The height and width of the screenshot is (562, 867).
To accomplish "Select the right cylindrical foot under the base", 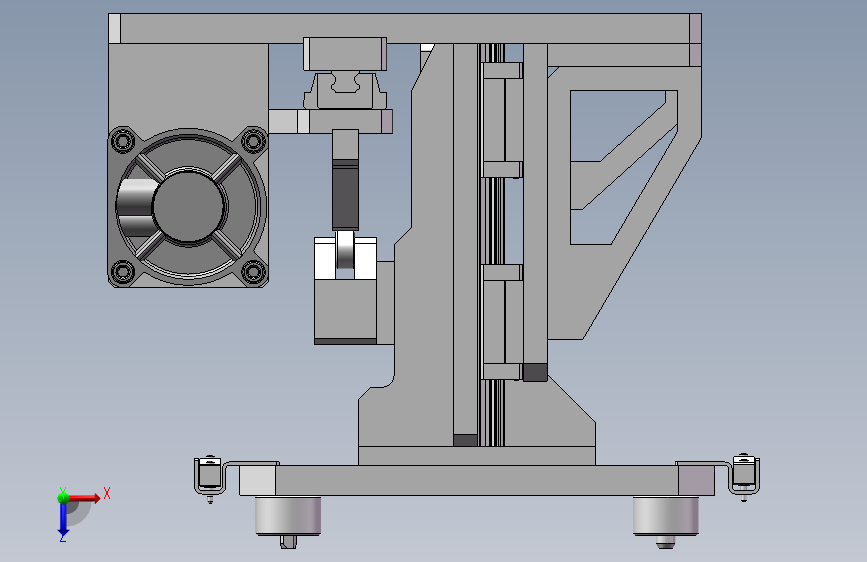I will 666,516.
